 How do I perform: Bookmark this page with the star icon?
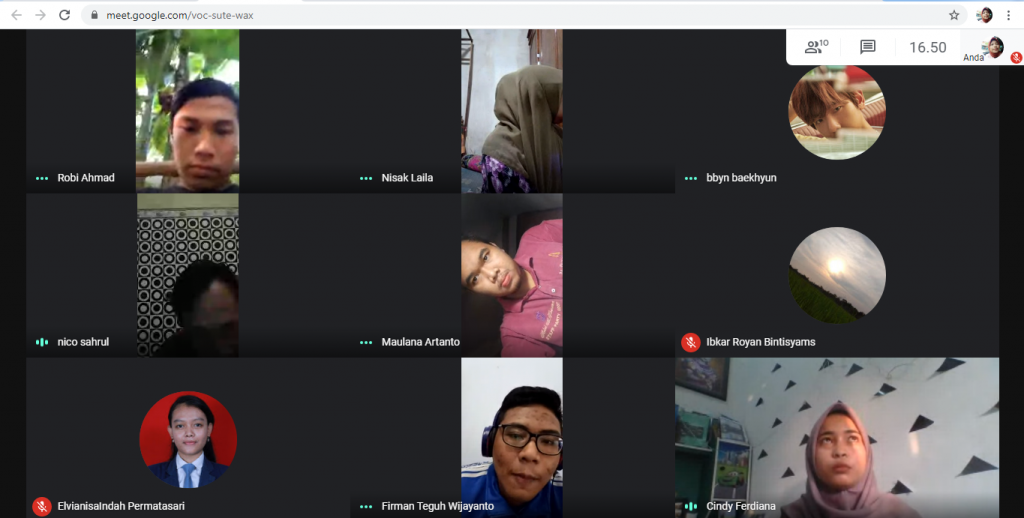pos(954,15)
